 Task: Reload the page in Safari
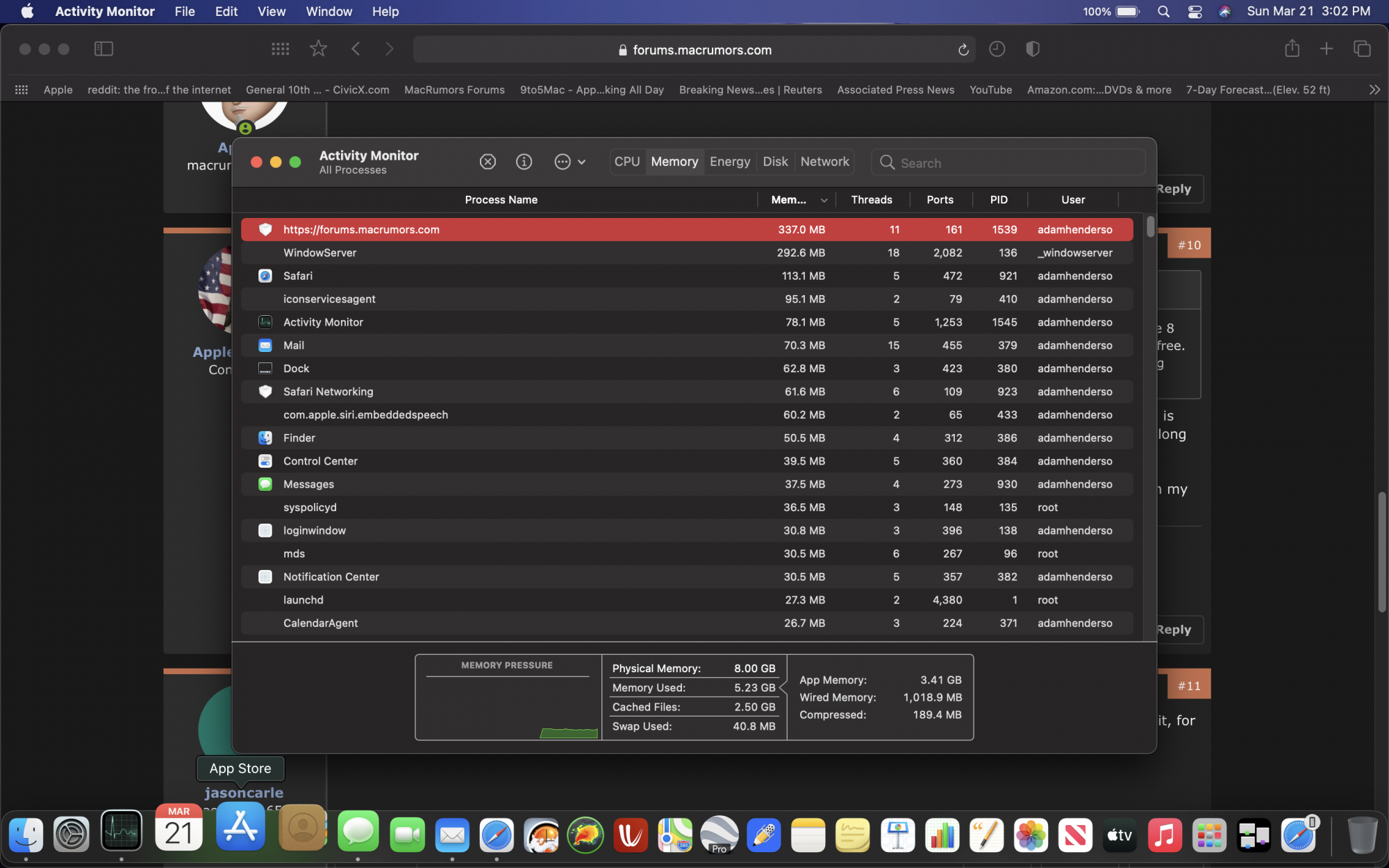(963, 49)
